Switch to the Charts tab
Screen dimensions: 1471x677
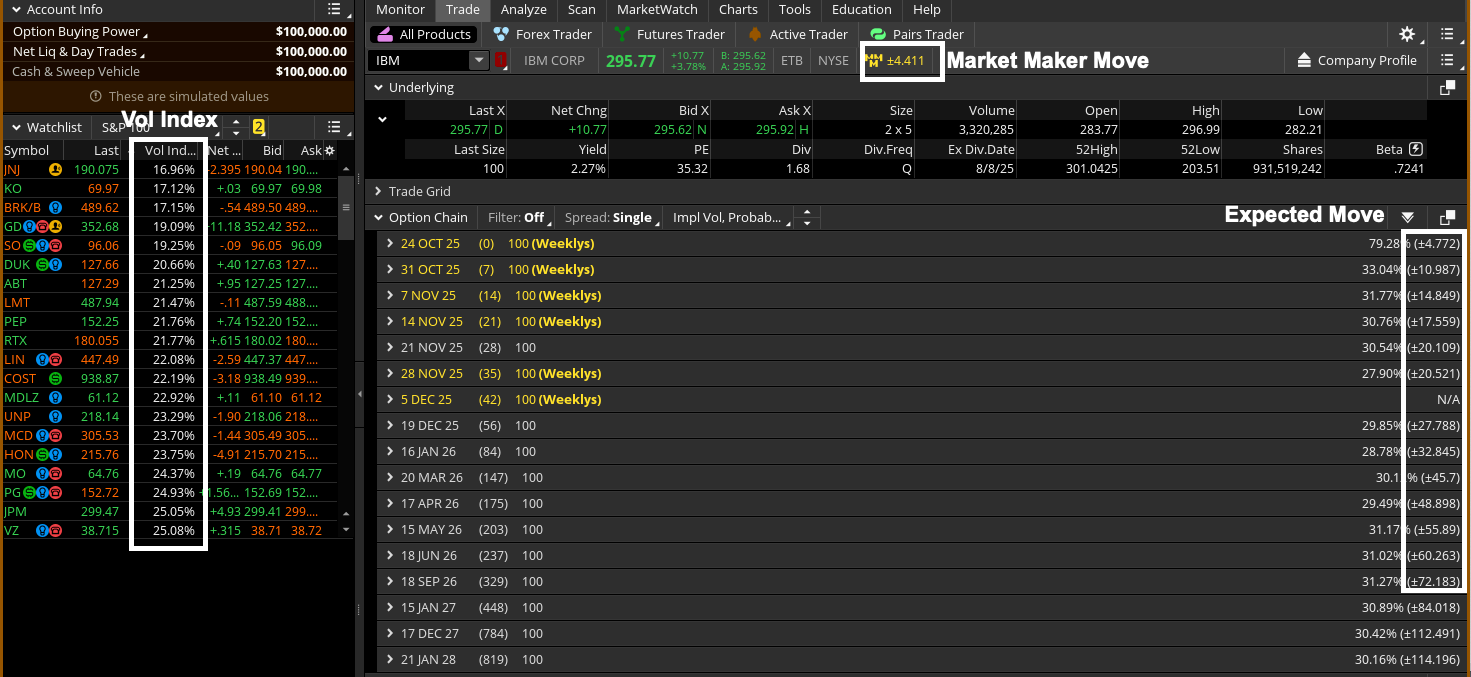pyautogui.click(x=738, y=9)
